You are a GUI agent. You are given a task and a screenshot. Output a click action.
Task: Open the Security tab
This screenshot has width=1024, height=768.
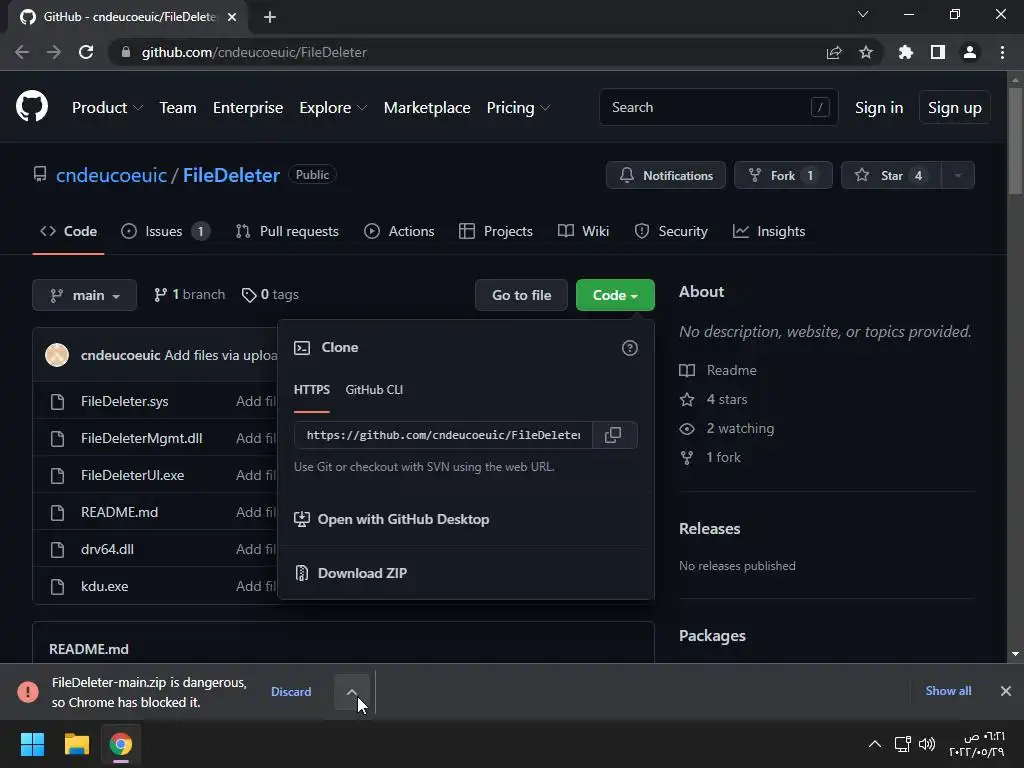click(671, 231)
